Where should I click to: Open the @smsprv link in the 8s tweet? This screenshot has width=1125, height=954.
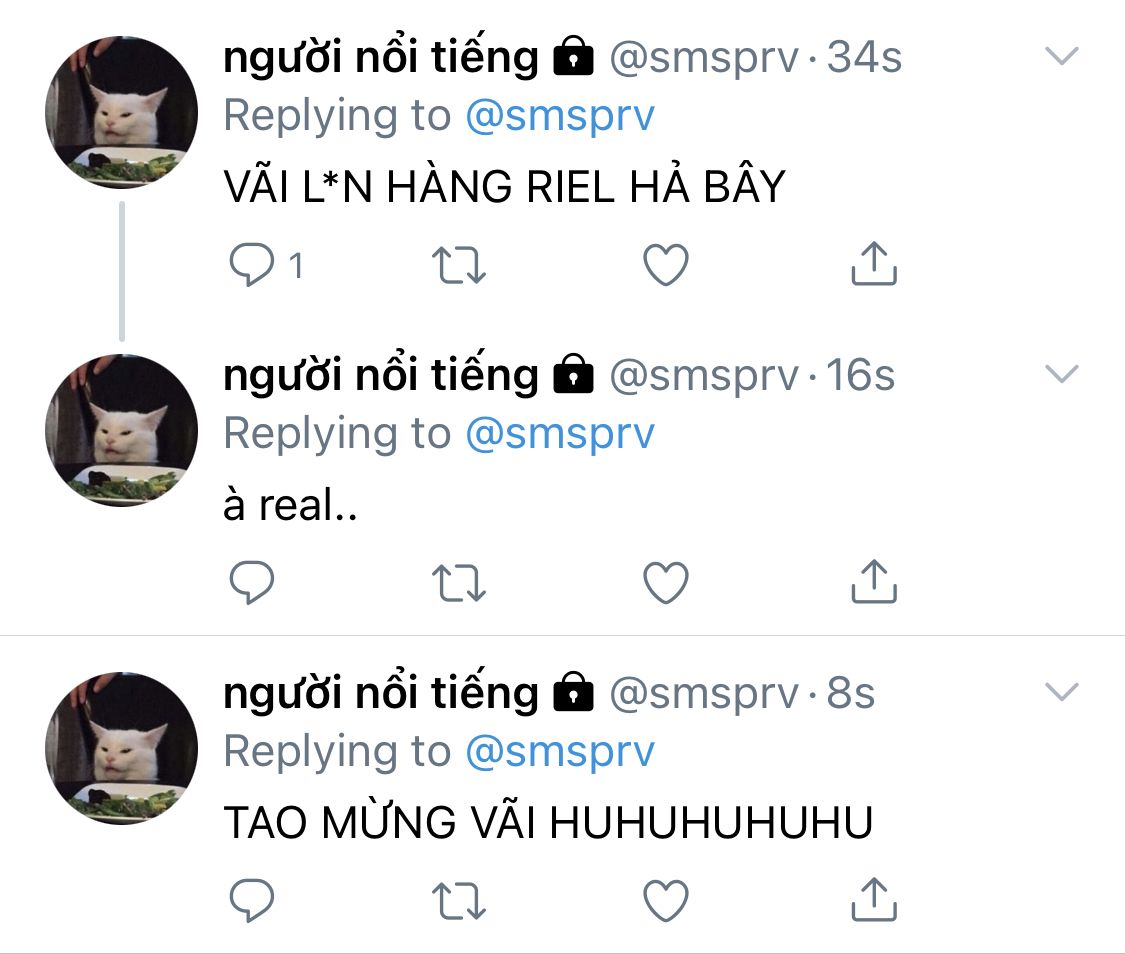[560, 752]
